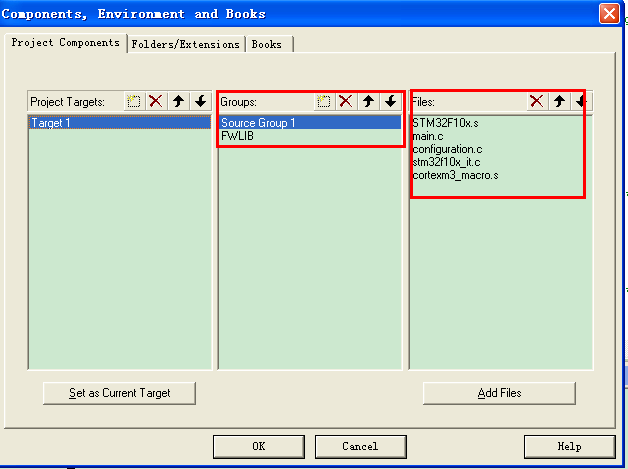Switch to Project Components tab
The width and height of the screenshot is (628, 469).
[65, 42]
